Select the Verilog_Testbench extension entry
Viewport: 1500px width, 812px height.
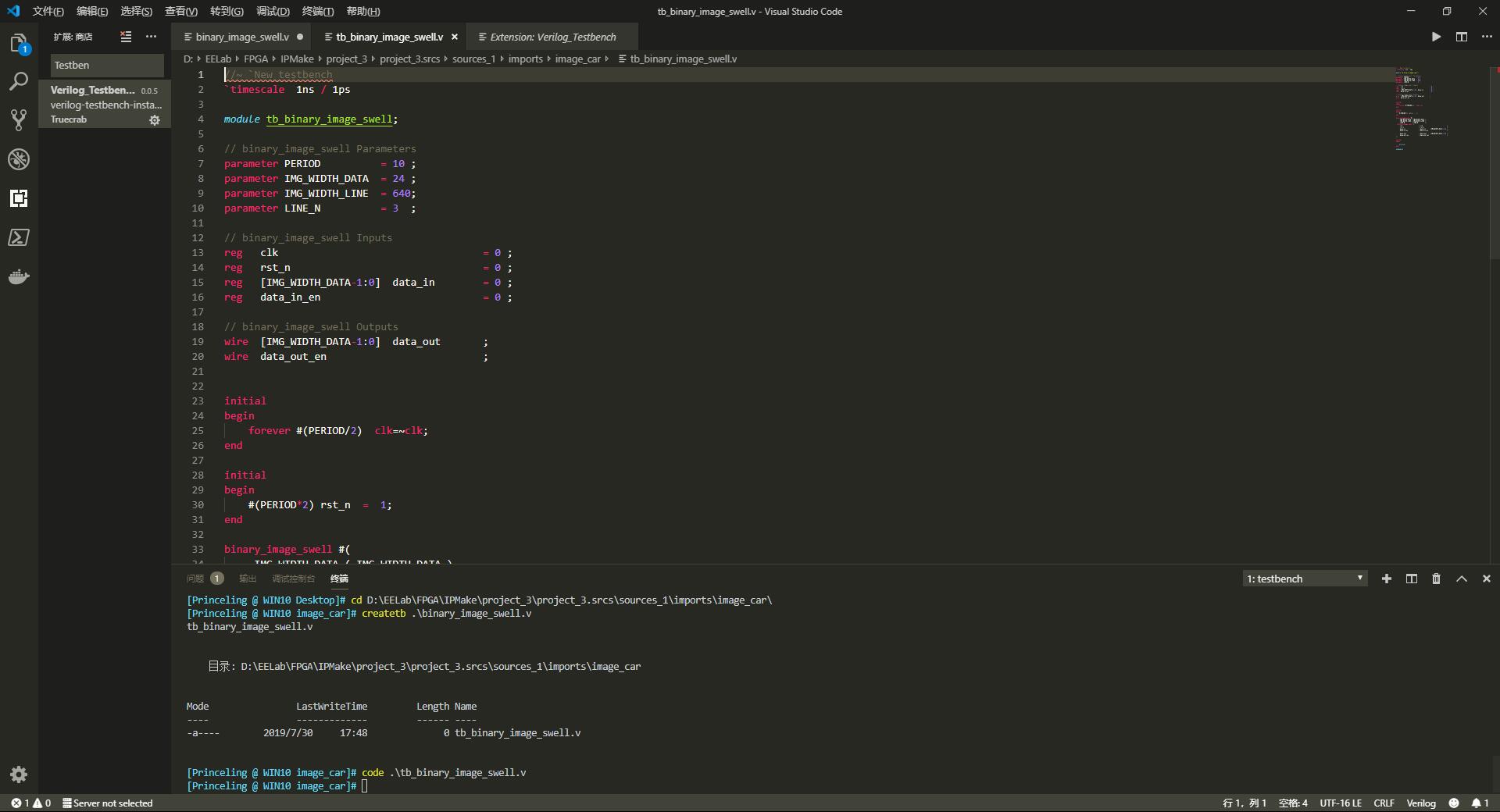[x=105, y=105]
